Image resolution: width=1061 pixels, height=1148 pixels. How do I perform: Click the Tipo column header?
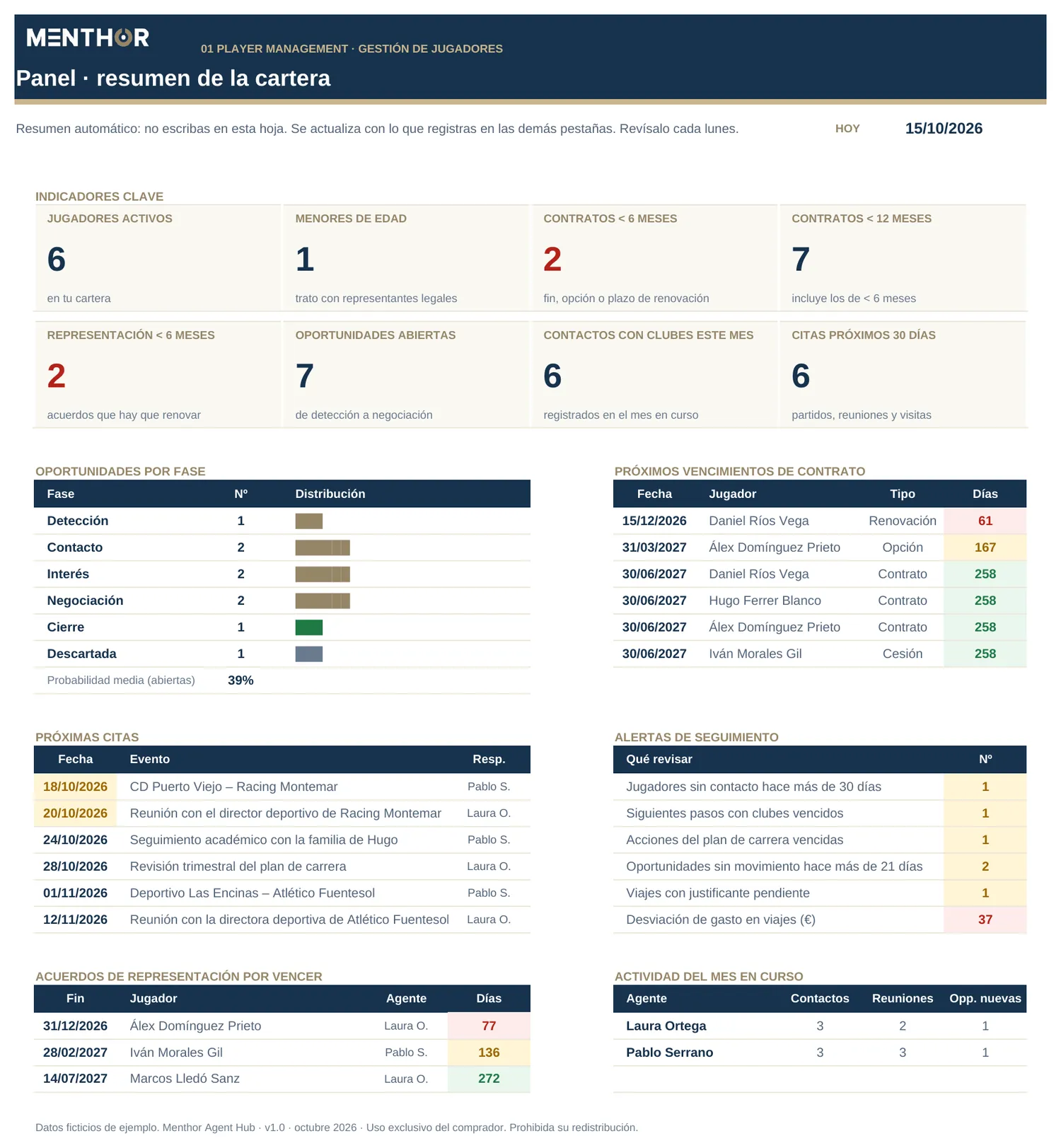903,494
